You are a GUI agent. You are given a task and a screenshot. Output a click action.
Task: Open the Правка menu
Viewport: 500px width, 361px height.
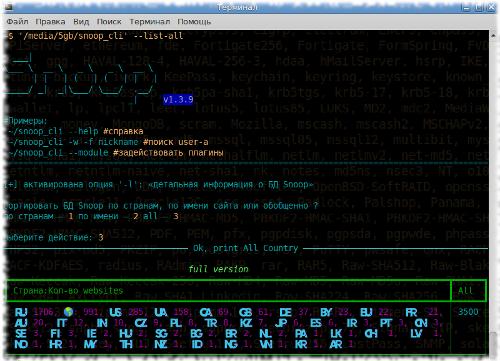pos(50,22)
